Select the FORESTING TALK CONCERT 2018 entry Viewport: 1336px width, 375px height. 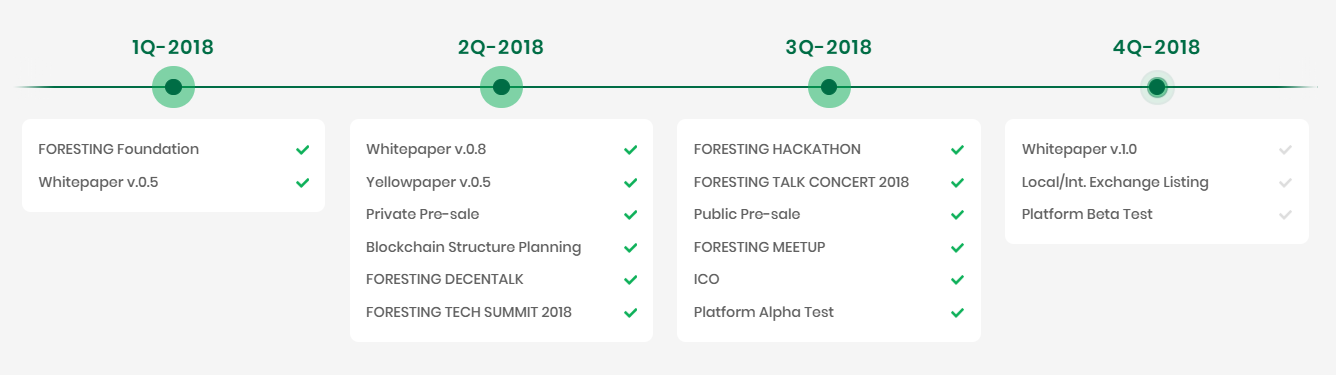pyautogui.click(x=801, y=182)
